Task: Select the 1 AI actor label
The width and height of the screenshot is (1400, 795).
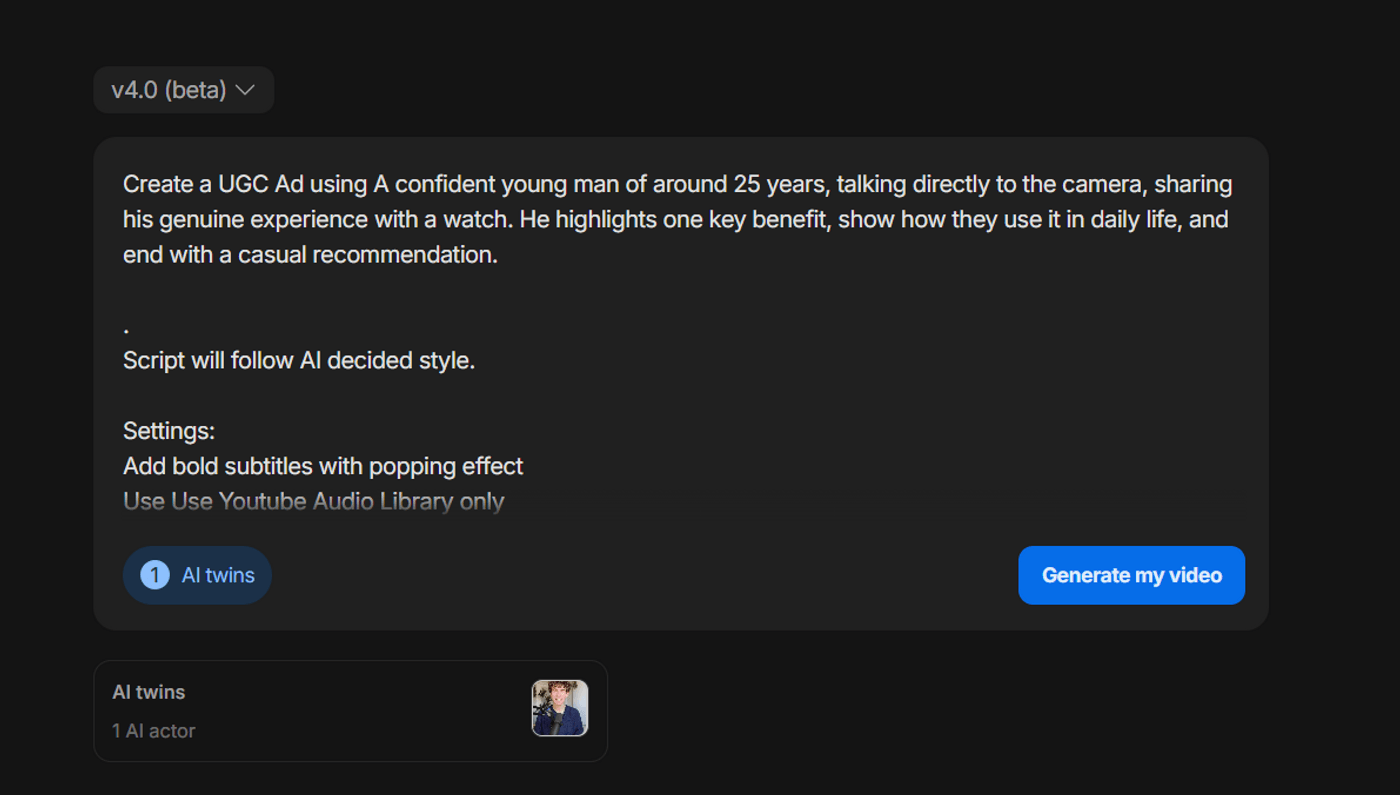Action: pos(154,730)
